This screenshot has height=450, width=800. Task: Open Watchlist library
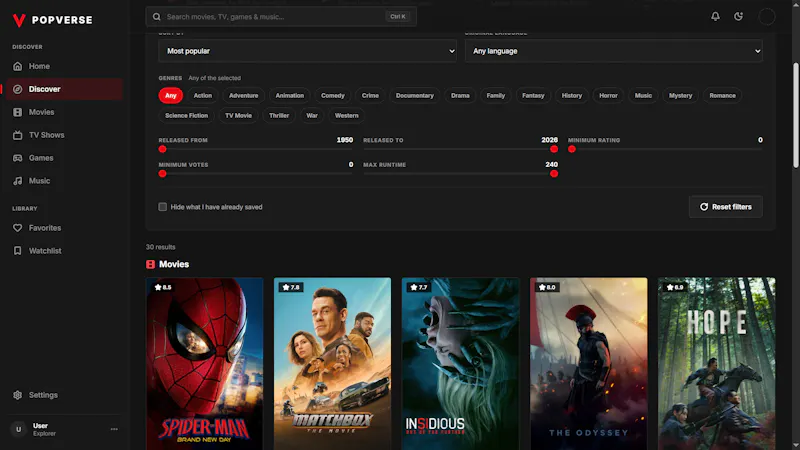[x=64, y=251]
